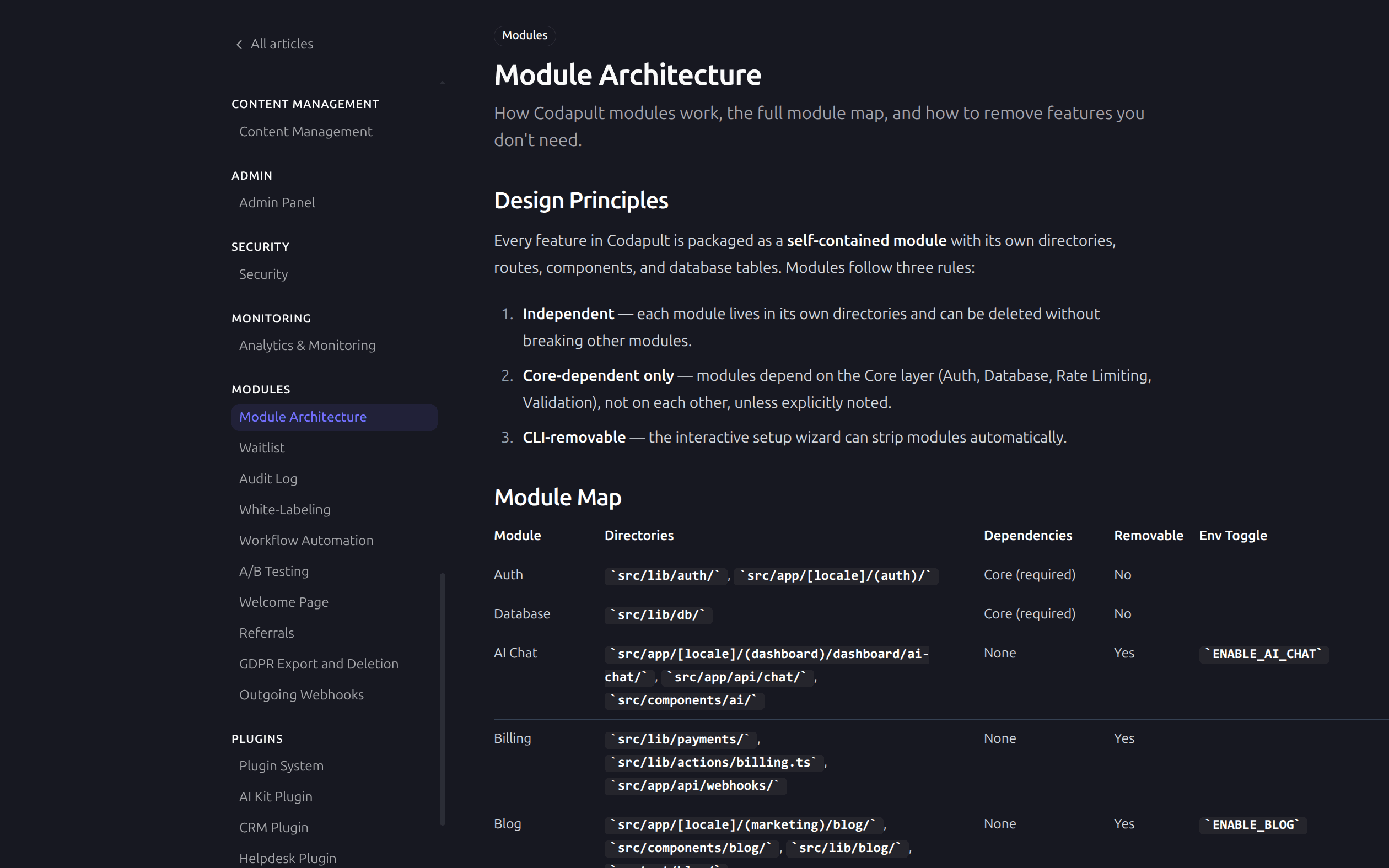Viewport: 1389px width, 868px height.
Task: Open the Content Management article
Action: (305, 132)
